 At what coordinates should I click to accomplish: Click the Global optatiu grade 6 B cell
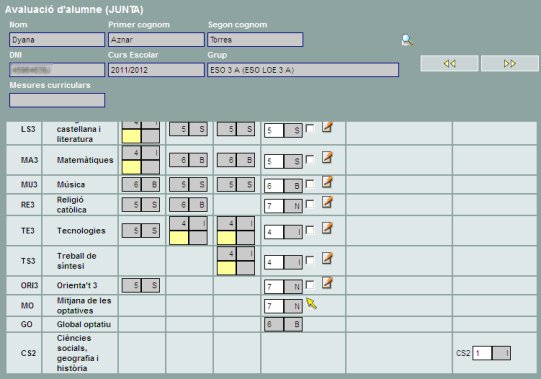click(283, 324)
